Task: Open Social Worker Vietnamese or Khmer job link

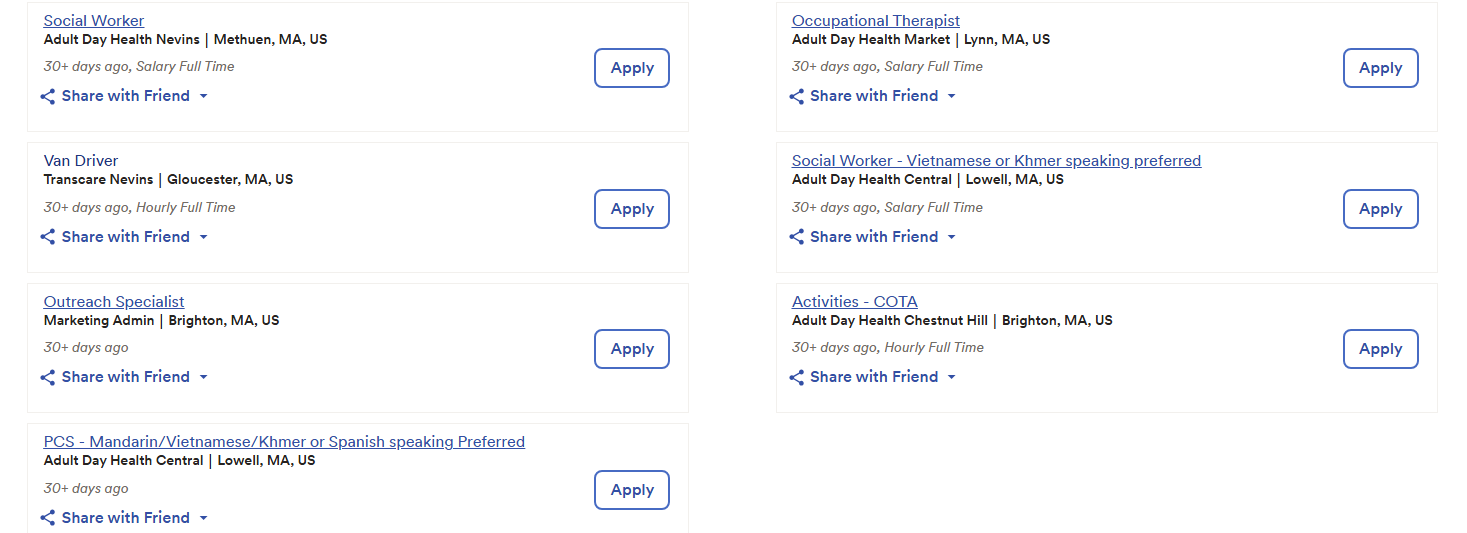Action: click(996, 161)
